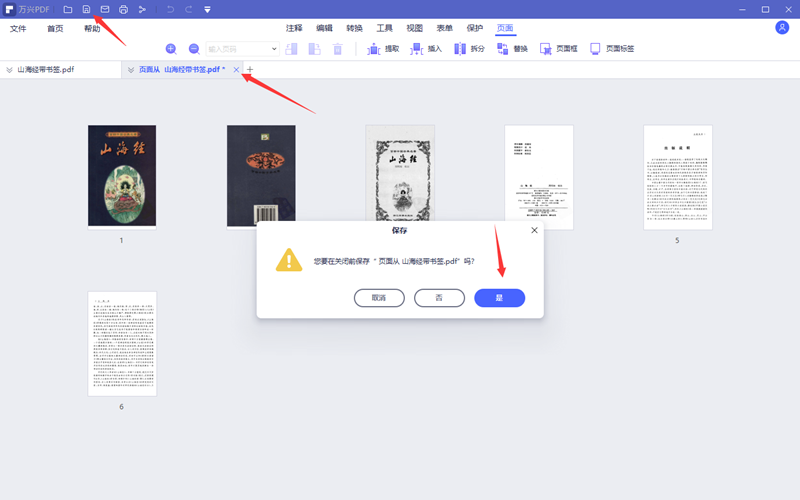This screenshot has height=500, width=800.
Task: Expand the quick access toolbar dropdown arrow
Action: point(207,10)
